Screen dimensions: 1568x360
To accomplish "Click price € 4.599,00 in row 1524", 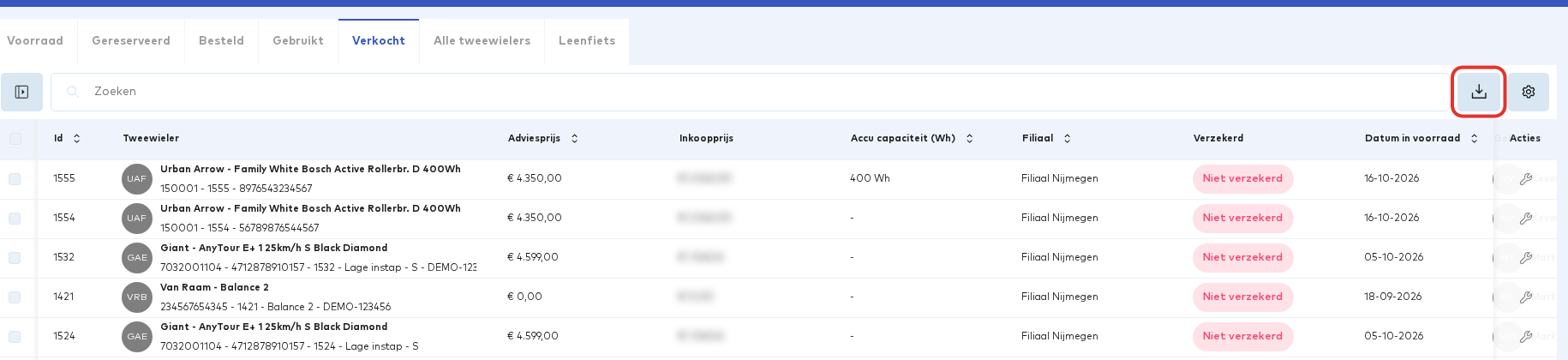I will click(x=533, y=336).
